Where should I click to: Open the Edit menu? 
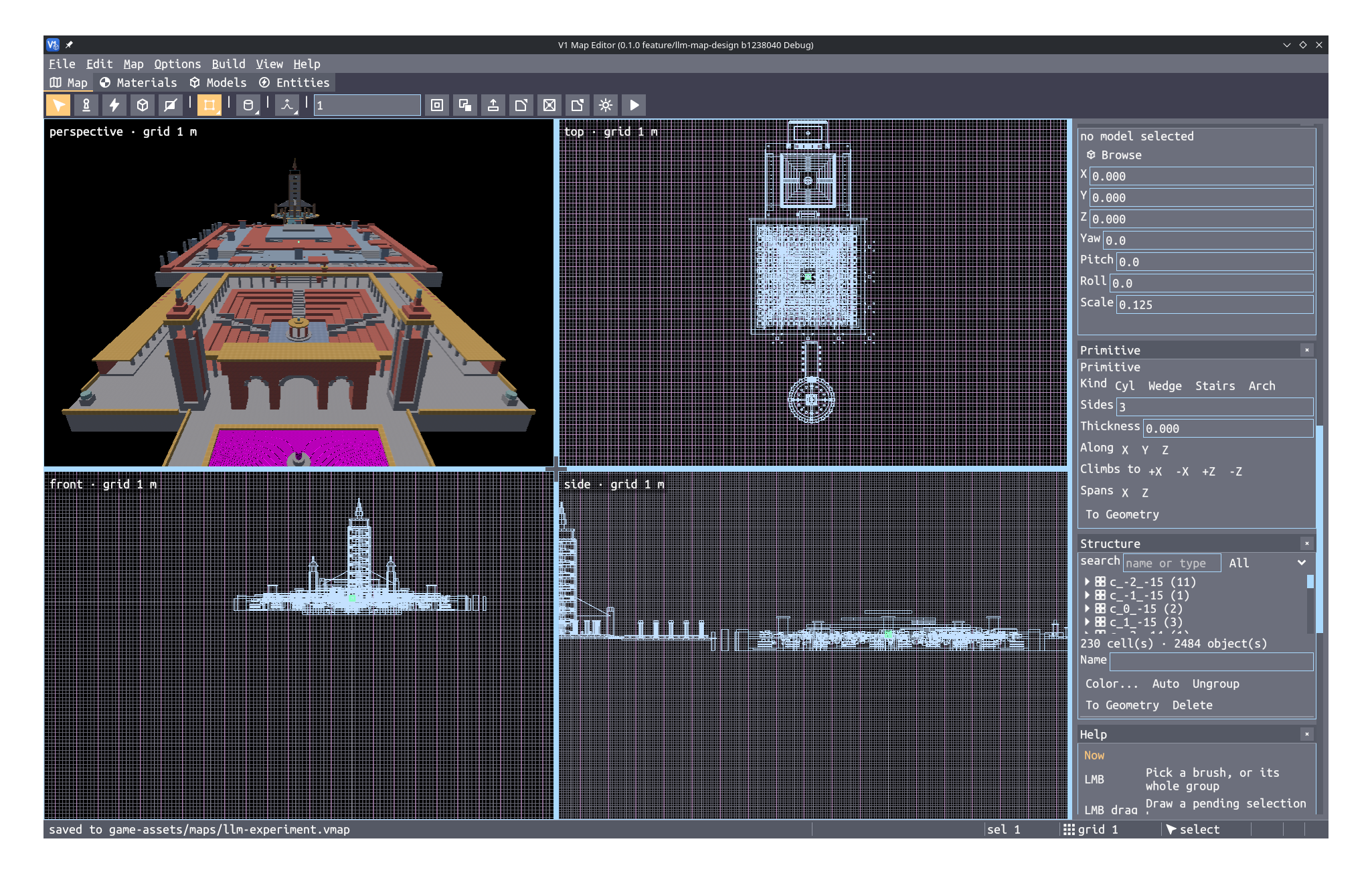pos(99,64)
